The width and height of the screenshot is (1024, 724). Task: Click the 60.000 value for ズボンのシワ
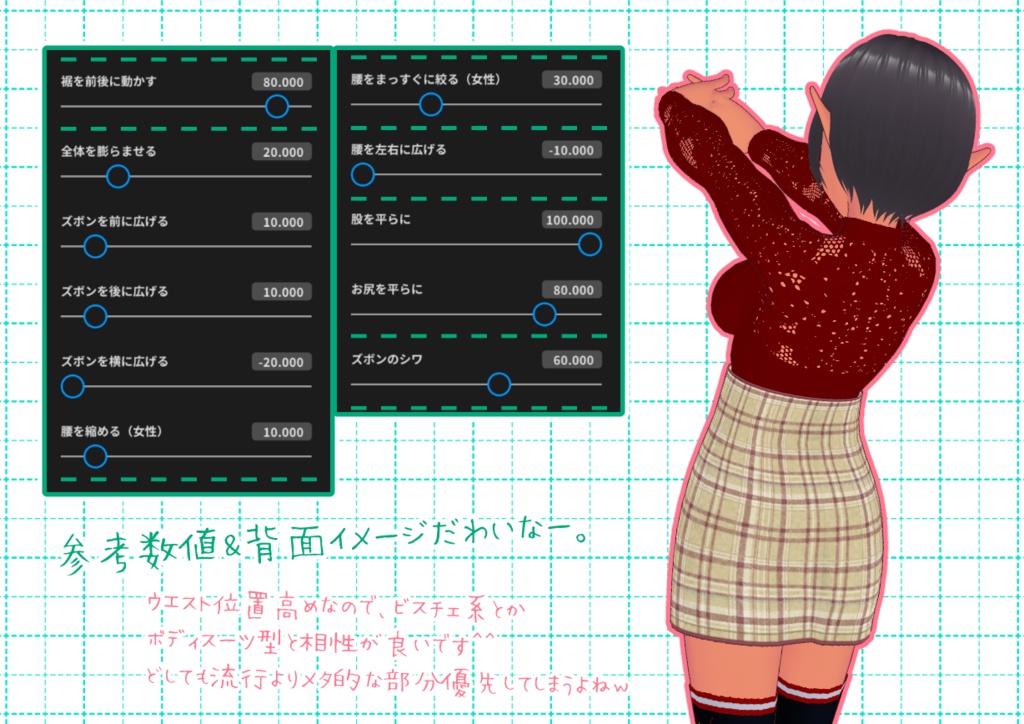click(x=572, y=360)
